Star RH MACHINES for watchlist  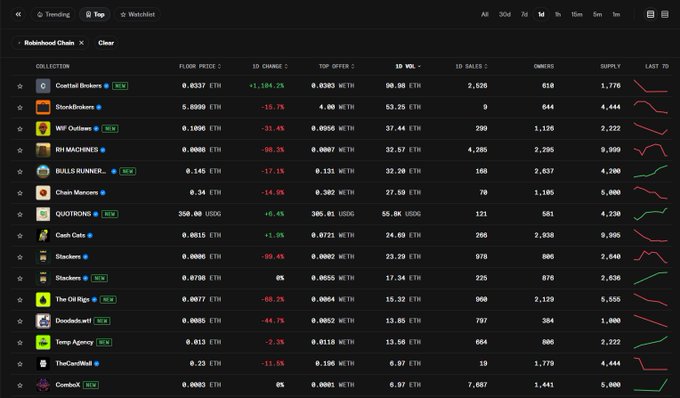point(20,150)
